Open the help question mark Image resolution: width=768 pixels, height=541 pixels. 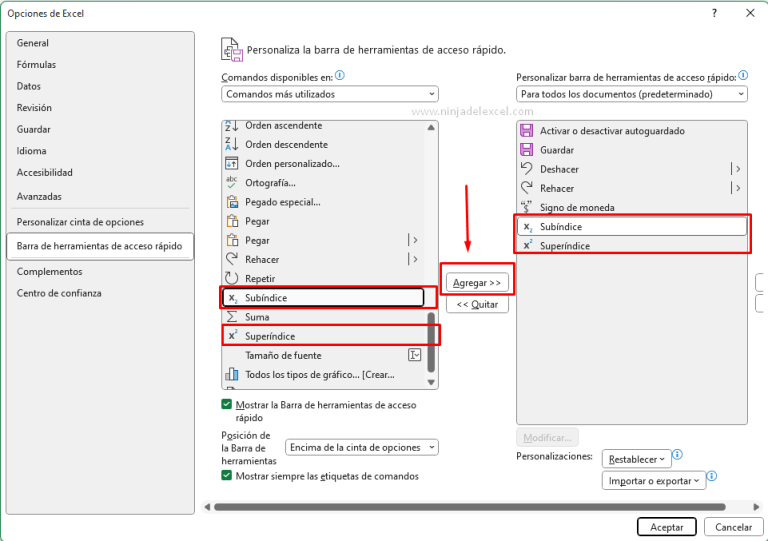[x=714, y=13]
